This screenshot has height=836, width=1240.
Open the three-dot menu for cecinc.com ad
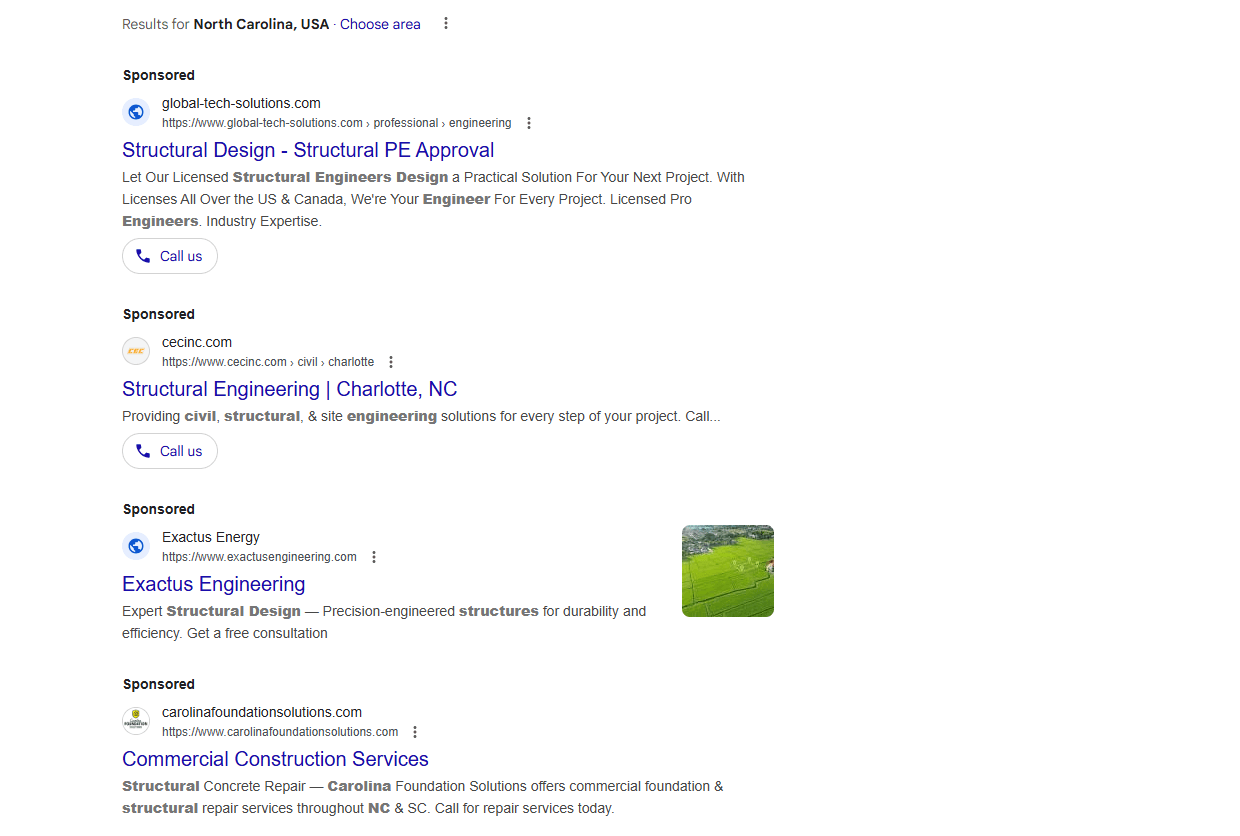click(x=391, y=362)
